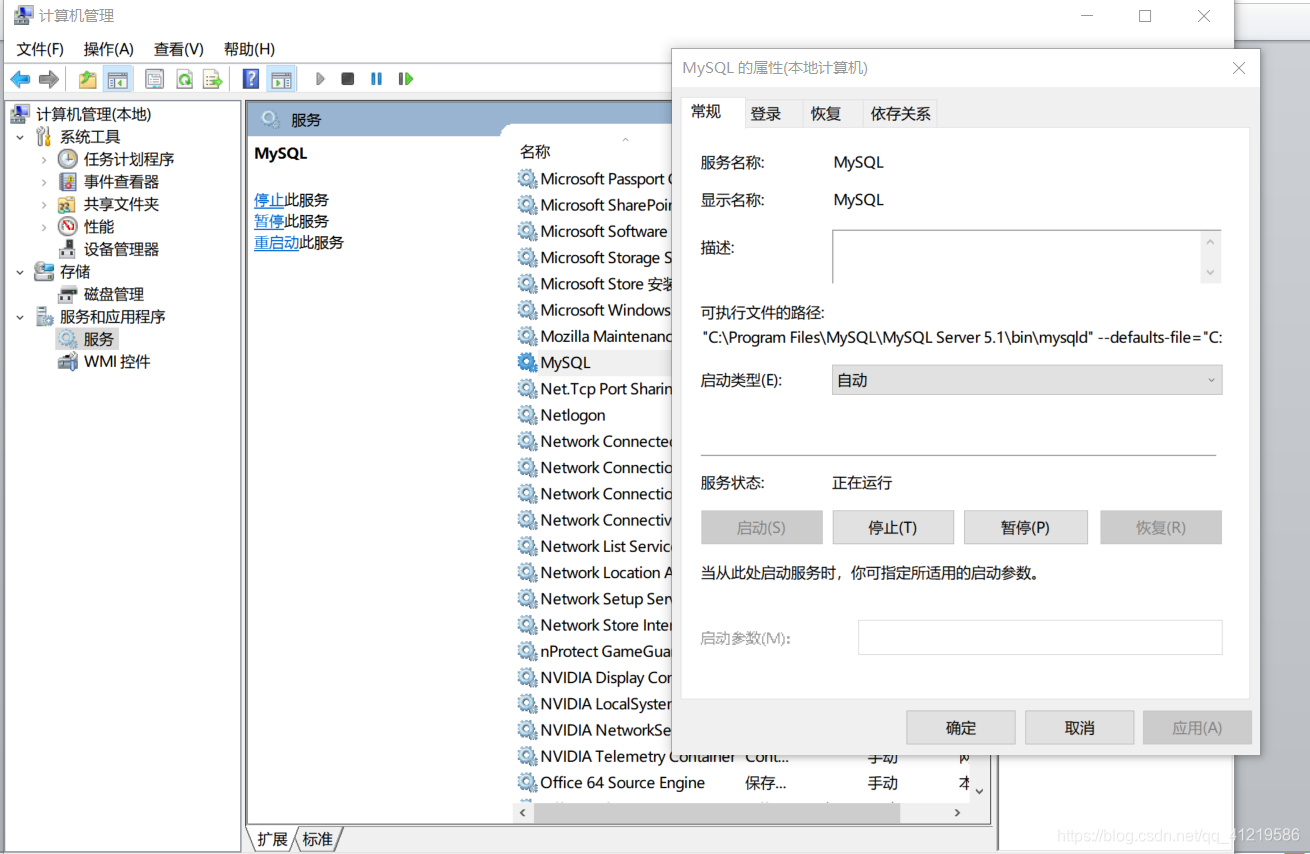This screenshot has height=854, width=1310.
Task: Click the 暂停(P) button
Action: tap(1025, 527)
